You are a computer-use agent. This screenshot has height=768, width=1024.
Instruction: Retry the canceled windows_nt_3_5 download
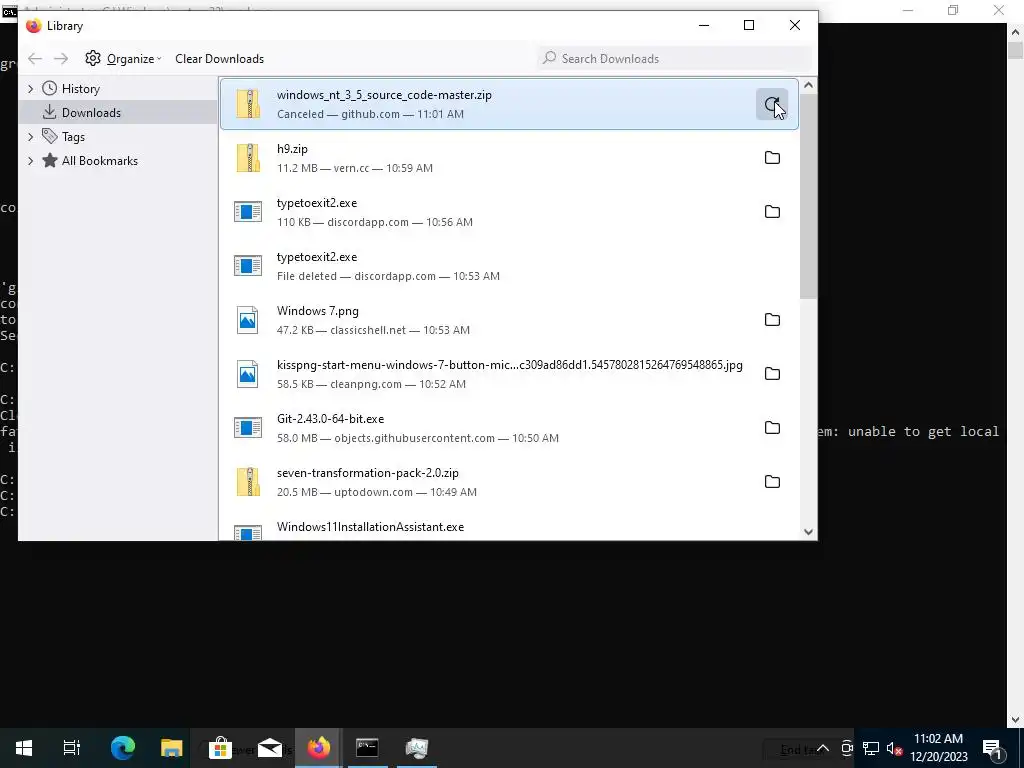[x=772, y=104]
